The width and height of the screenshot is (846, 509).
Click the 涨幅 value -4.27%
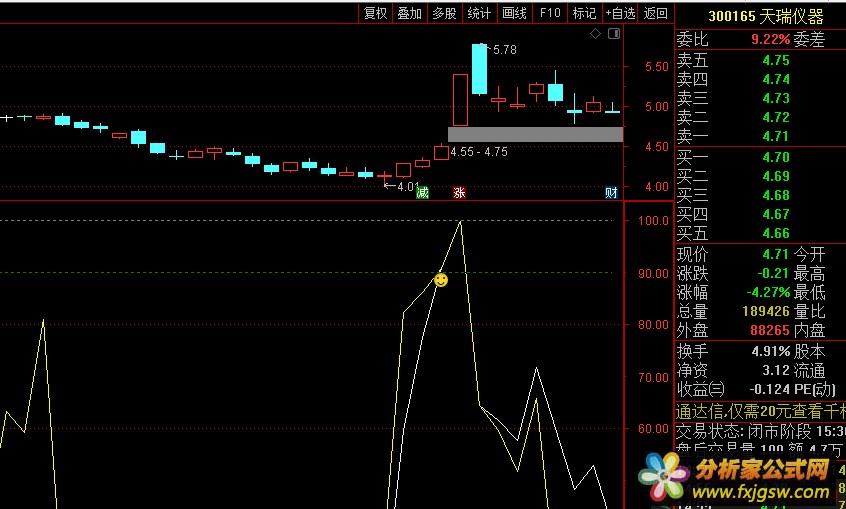pos(768,292)
